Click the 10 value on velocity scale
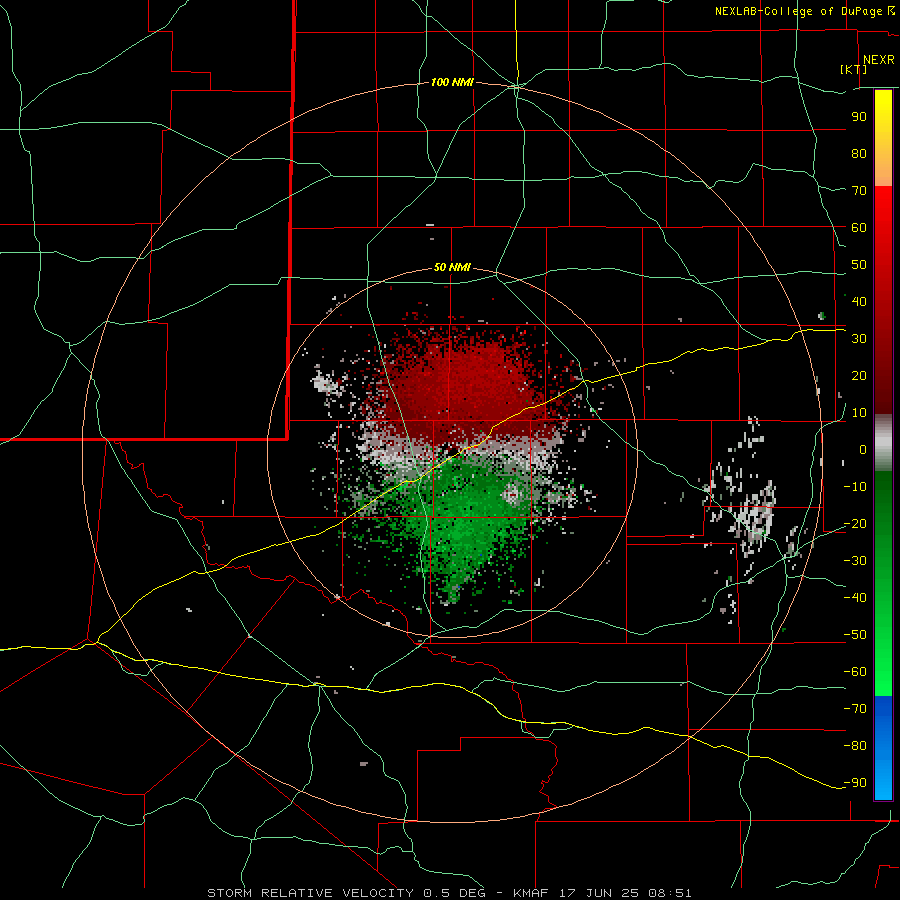 (859, 413)
